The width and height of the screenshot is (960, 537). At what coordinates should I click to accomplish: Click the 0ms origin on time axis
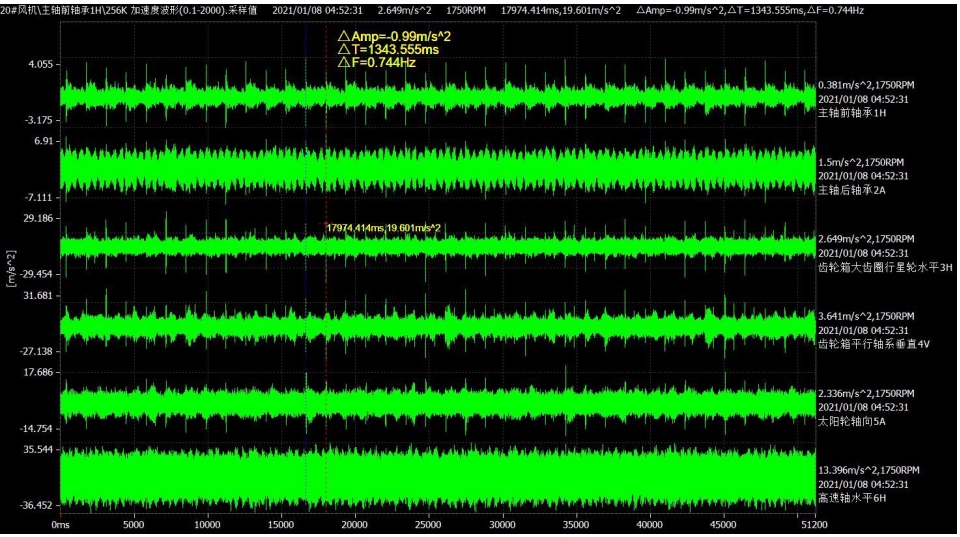pos(60,523)
